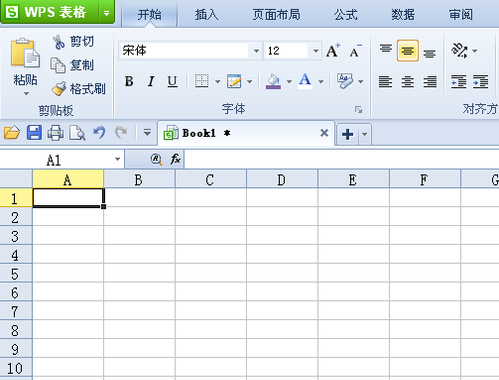Click the Book1 document icon
Viewport: 499px width, 380px height.
pyautogui.click(x=171, y=133)
